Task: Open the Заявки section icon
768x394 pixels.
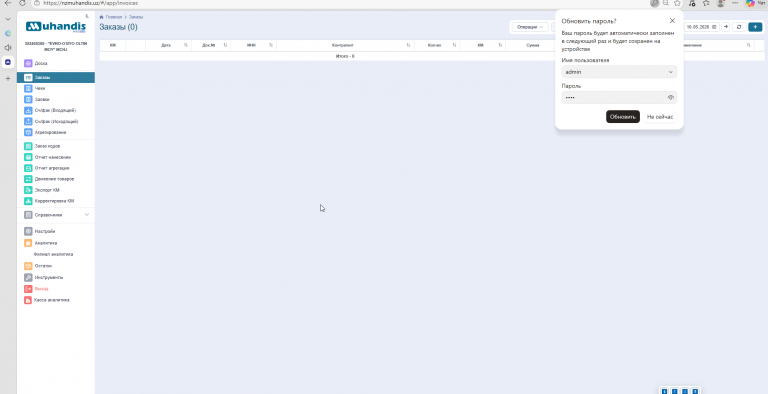Action: (x=28, y=99)
